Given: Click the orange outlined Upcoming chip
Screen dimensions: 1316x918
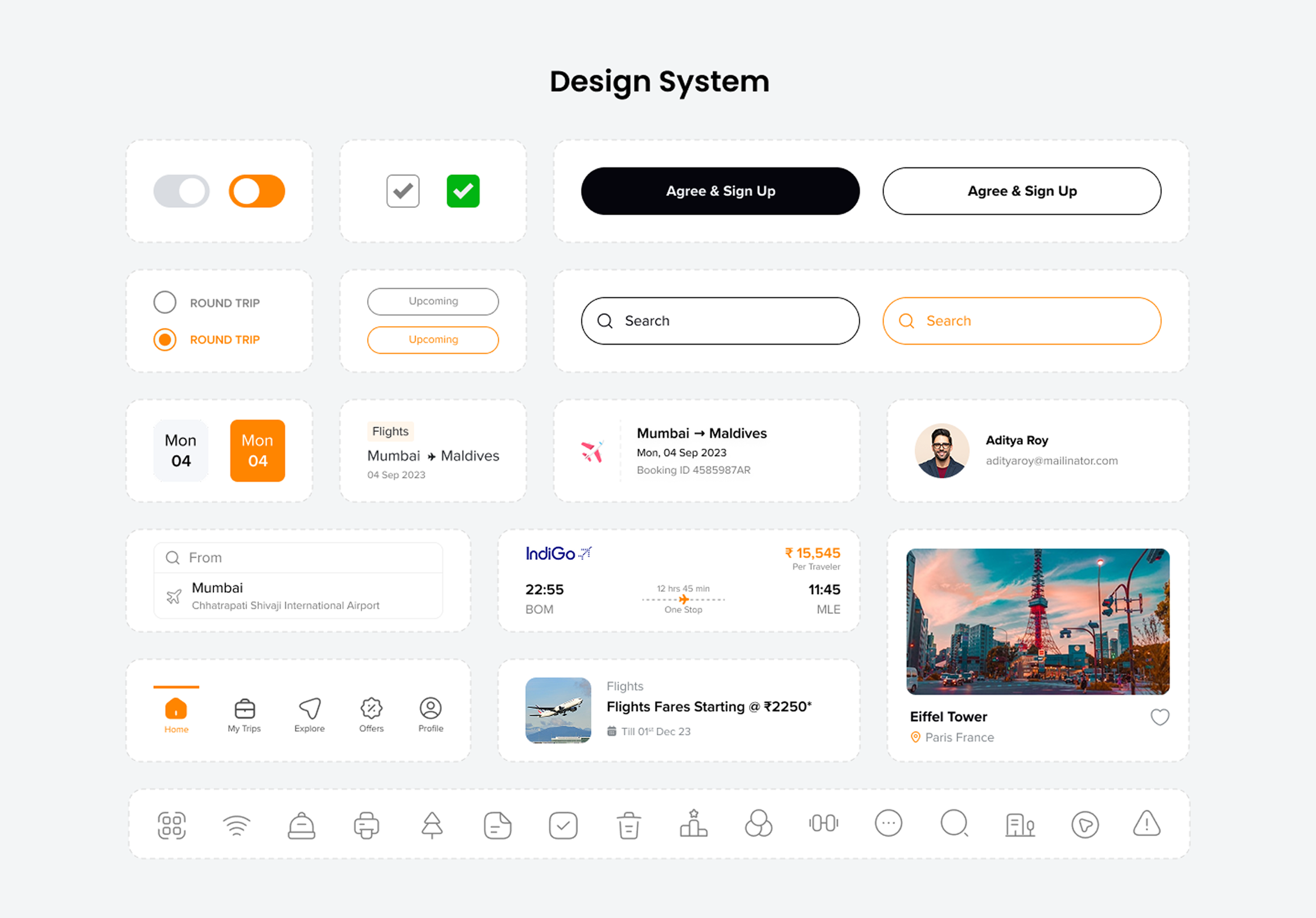Looking at the screenshot, I should (433, 340).
